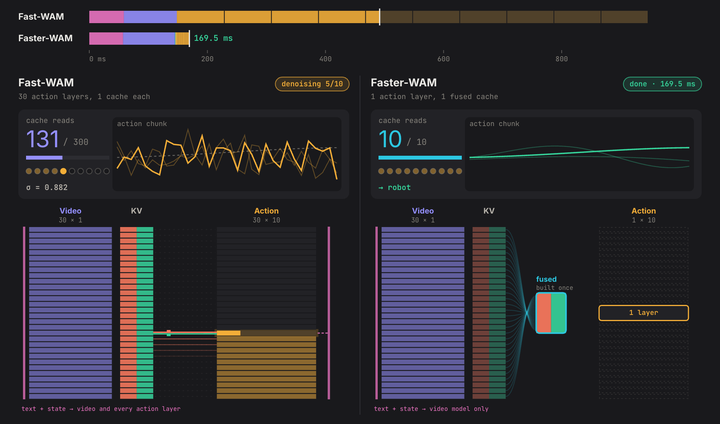Click the bright orange highlighted bar in the Action column
Screen dimensions: 720x424
pos(228,333)
